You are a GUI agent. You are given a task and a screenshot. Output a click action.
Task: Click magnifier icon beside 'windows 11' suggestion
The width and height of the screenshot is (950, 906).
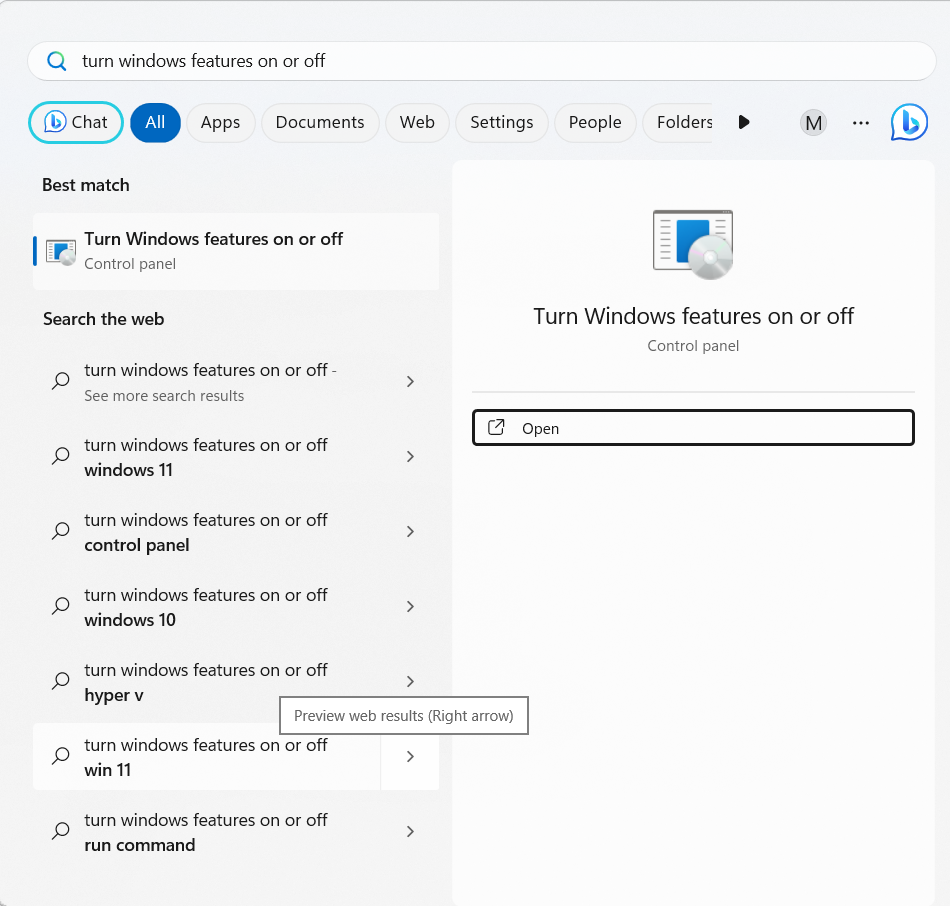coord(61,456)
